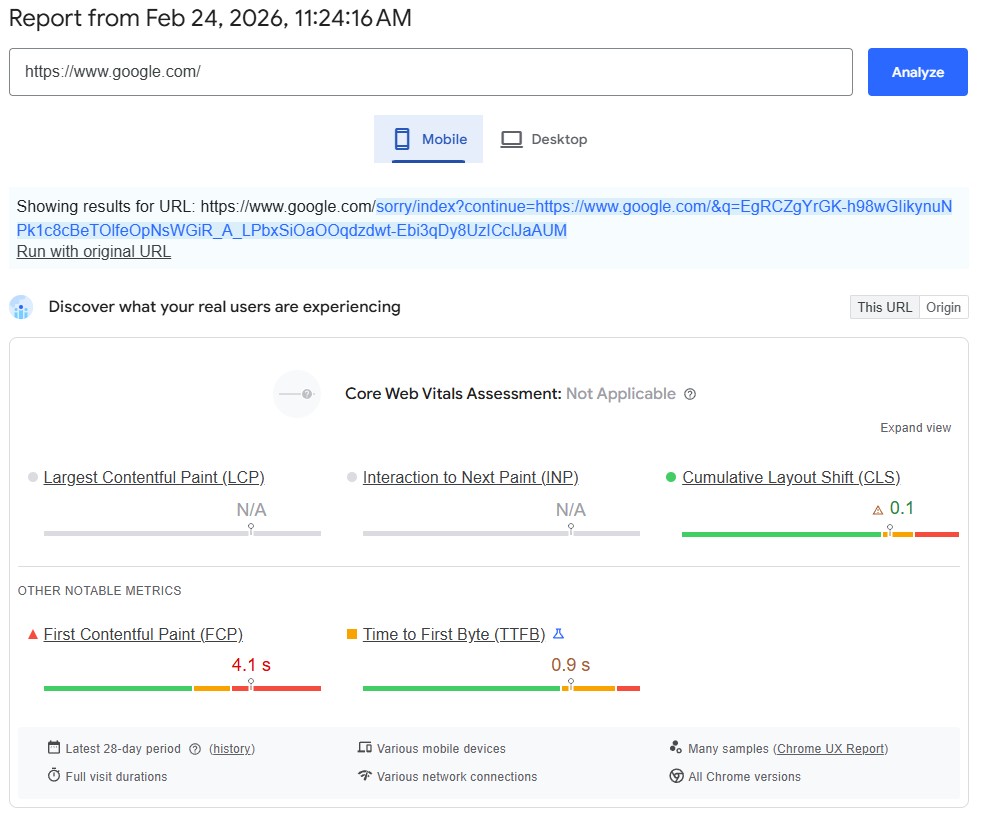The height and width of the screenshot is (819, 991).
Task: Click the Chrome versions icon
Action: [x=676, y=777]
